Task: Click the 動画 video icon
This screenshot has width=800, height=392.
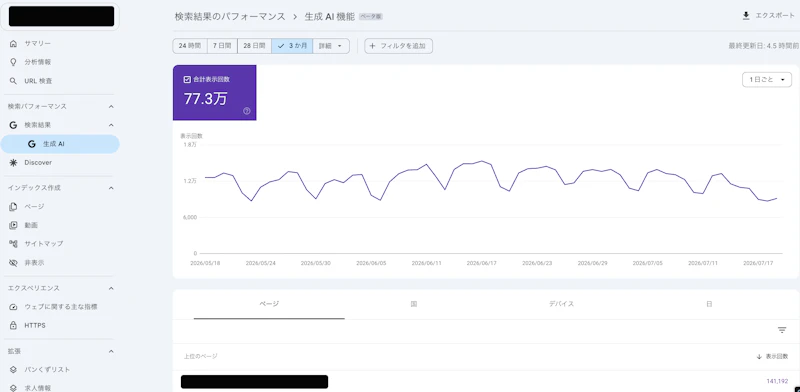Action: (x=13, y=225)
